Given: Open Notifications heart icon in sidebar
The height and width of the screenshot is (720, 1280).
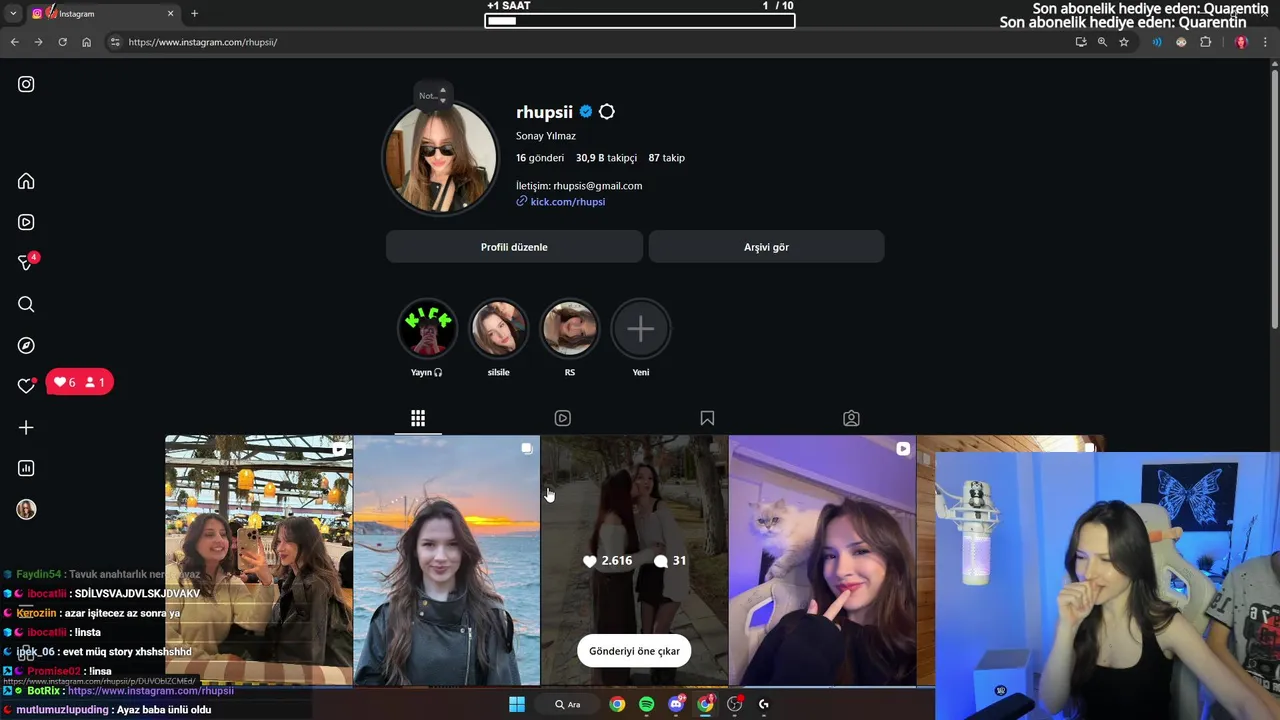Looking at the screenshot, I should point(26,386).
